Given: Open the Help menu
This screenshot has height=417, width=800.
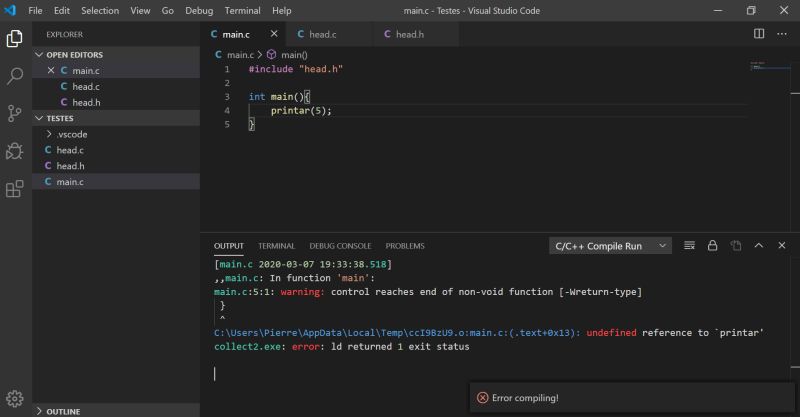Looking at the screenshot, I should click(281, 10).
